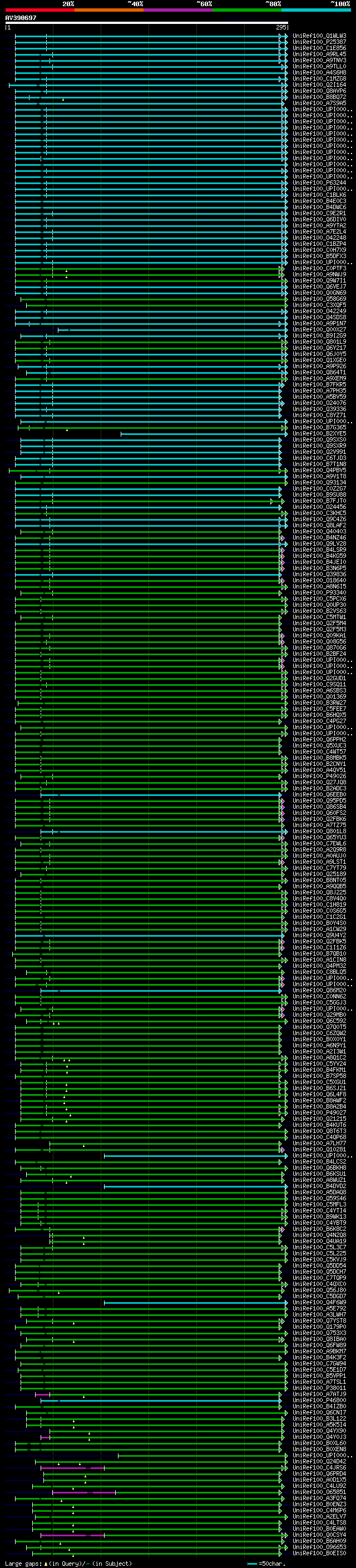
Task: Open the UniRef100_P25387 hit label
Action: click(x=319, y=42)
